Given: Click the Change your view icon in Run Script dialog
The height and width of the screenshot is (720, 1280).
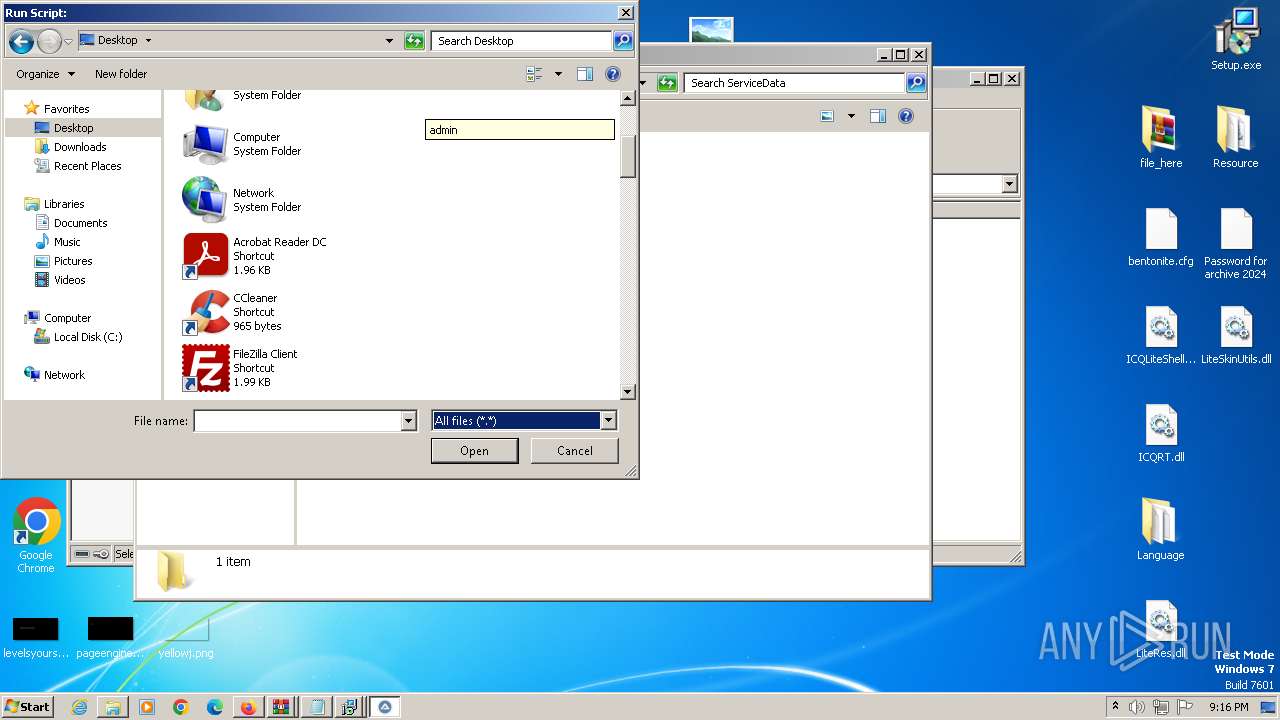Looking at the screenshot, I should pos(534,74).
